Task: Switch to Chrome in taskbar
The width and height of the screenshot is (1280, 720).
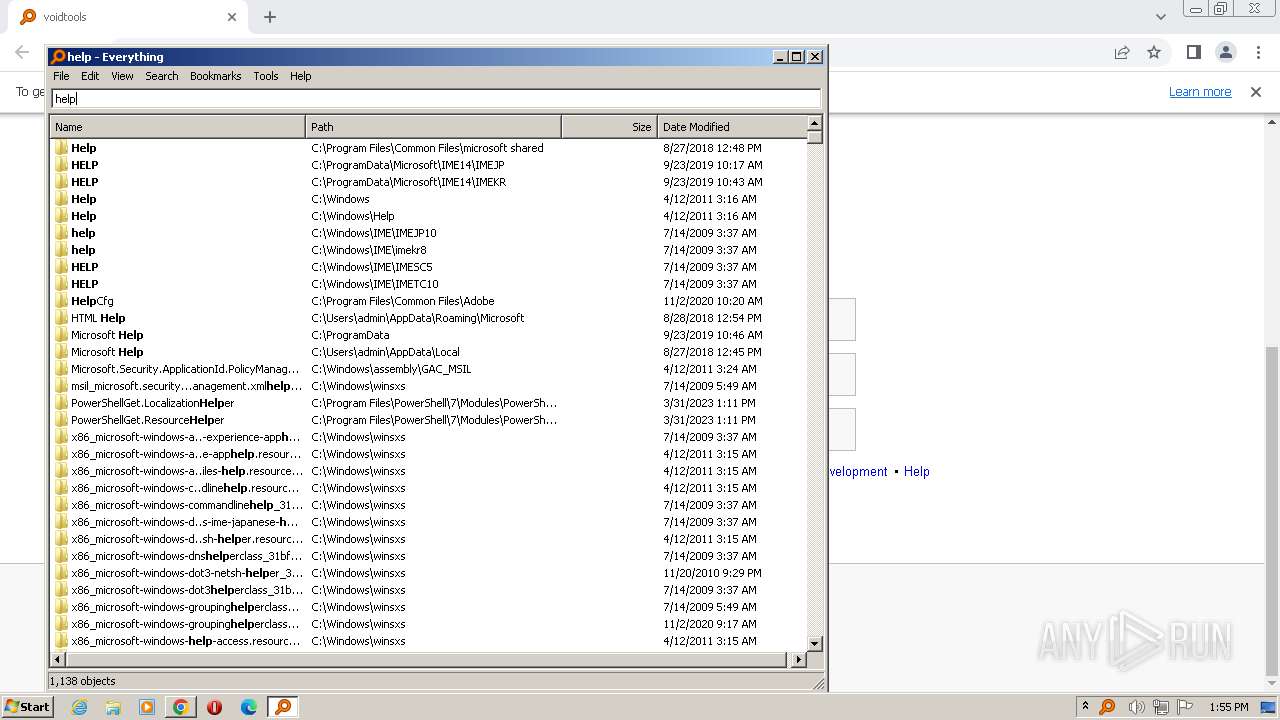Action: click(181, 707)
